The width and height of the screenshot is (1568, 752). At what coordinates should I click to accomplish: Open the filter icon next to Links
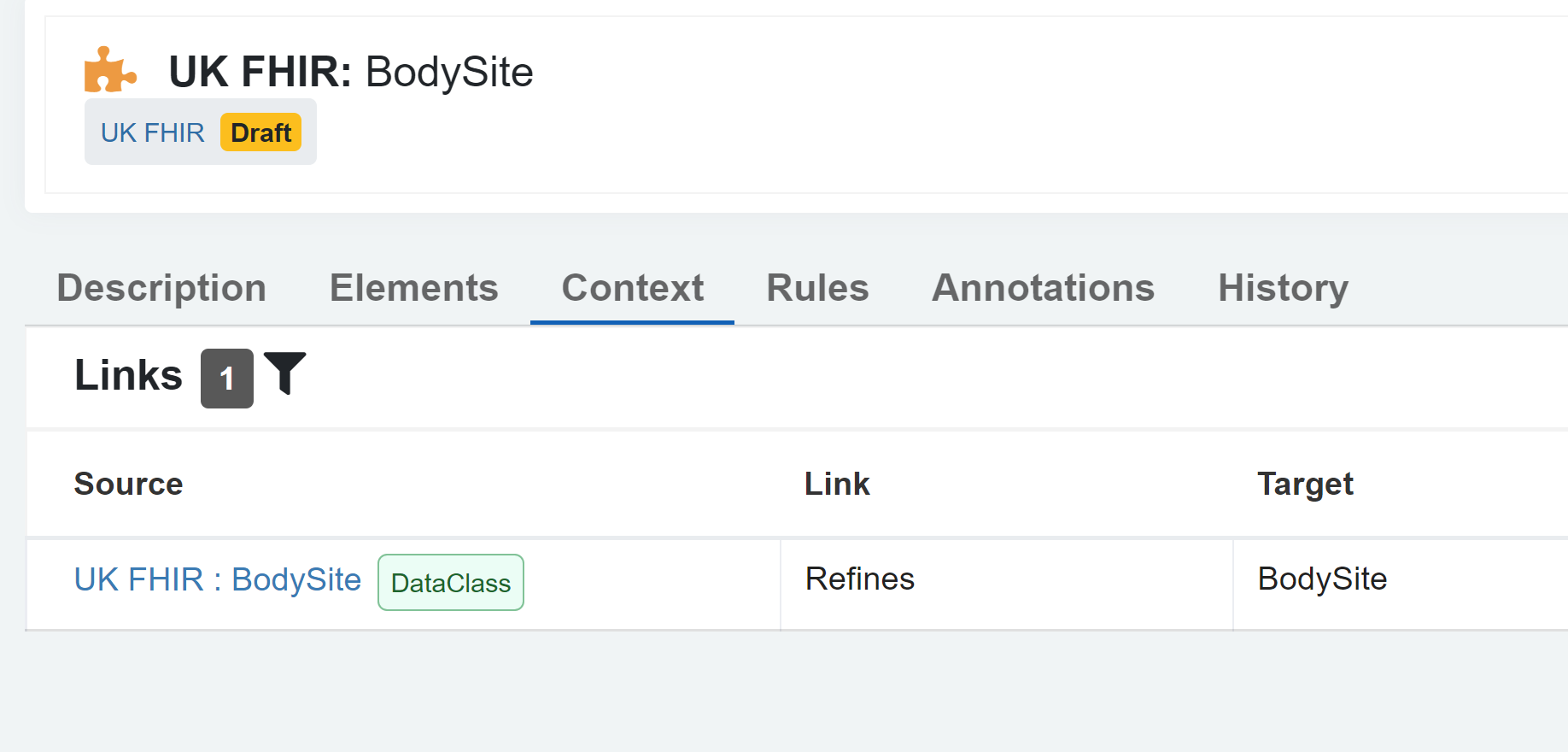tap(286, 373)
